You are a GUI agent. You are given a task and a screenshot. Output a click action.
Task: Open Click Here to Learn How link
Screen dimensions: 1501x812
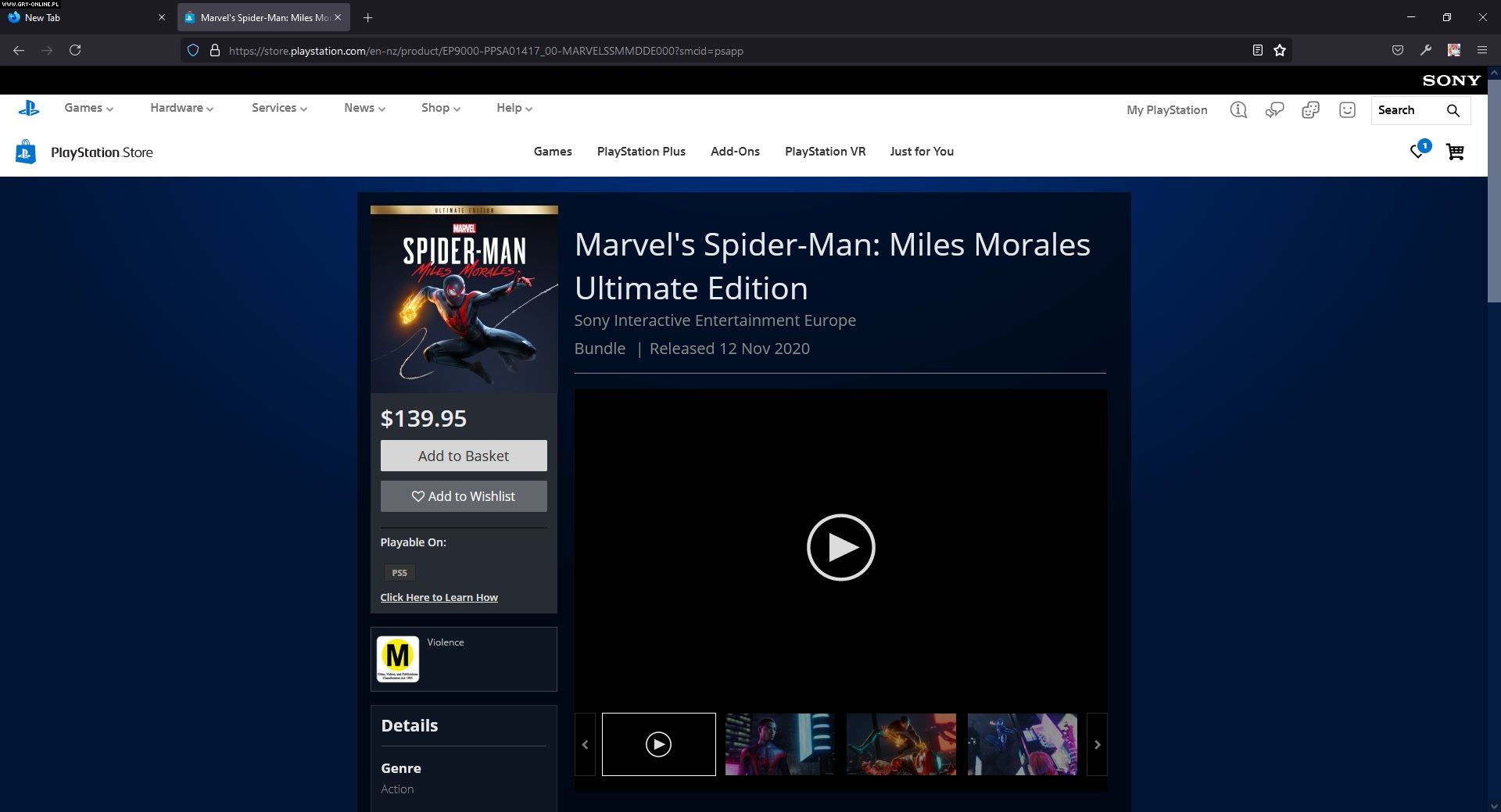(439, 597)
